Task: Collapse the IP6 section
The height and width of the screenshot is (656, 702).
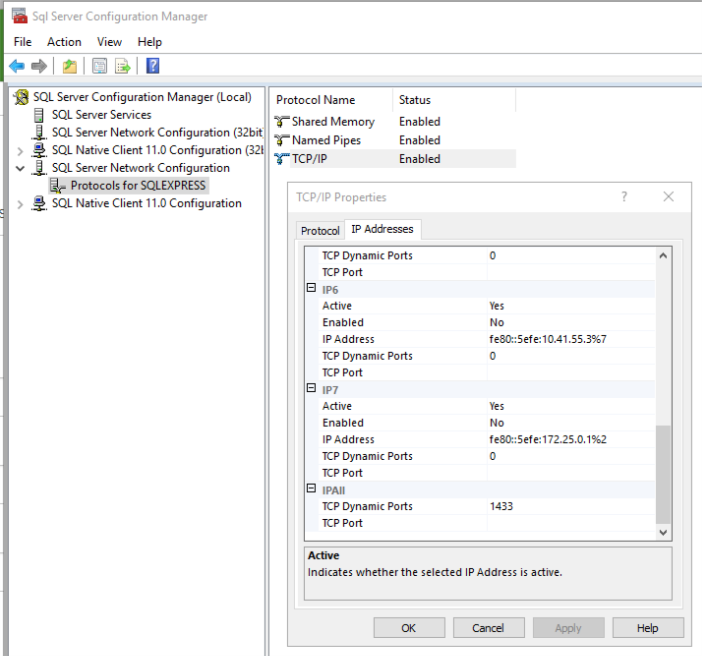Action: click(x=311, y=287)
